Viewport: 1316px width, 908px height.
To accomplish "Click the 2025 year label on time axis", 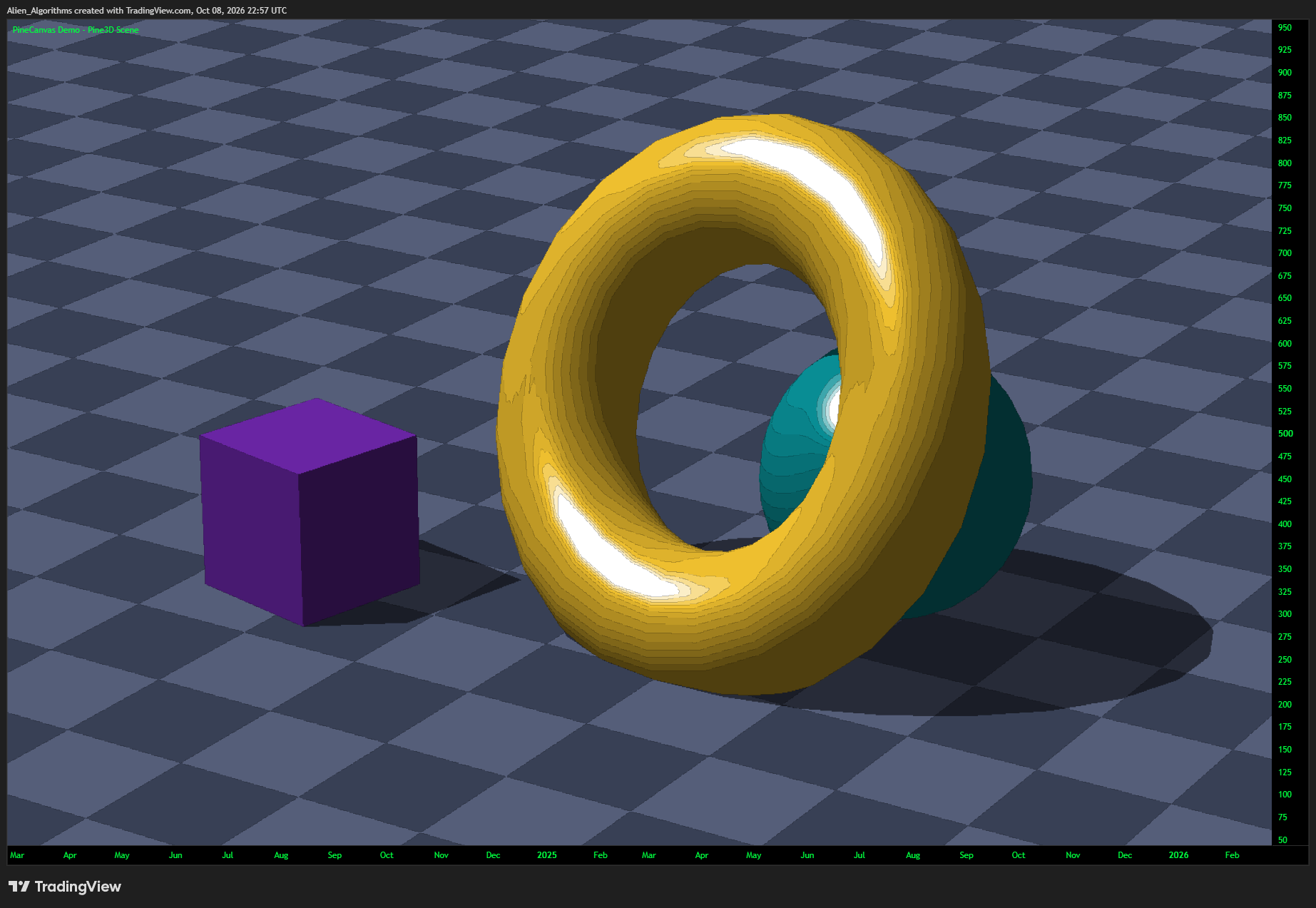I will point(547,855).
